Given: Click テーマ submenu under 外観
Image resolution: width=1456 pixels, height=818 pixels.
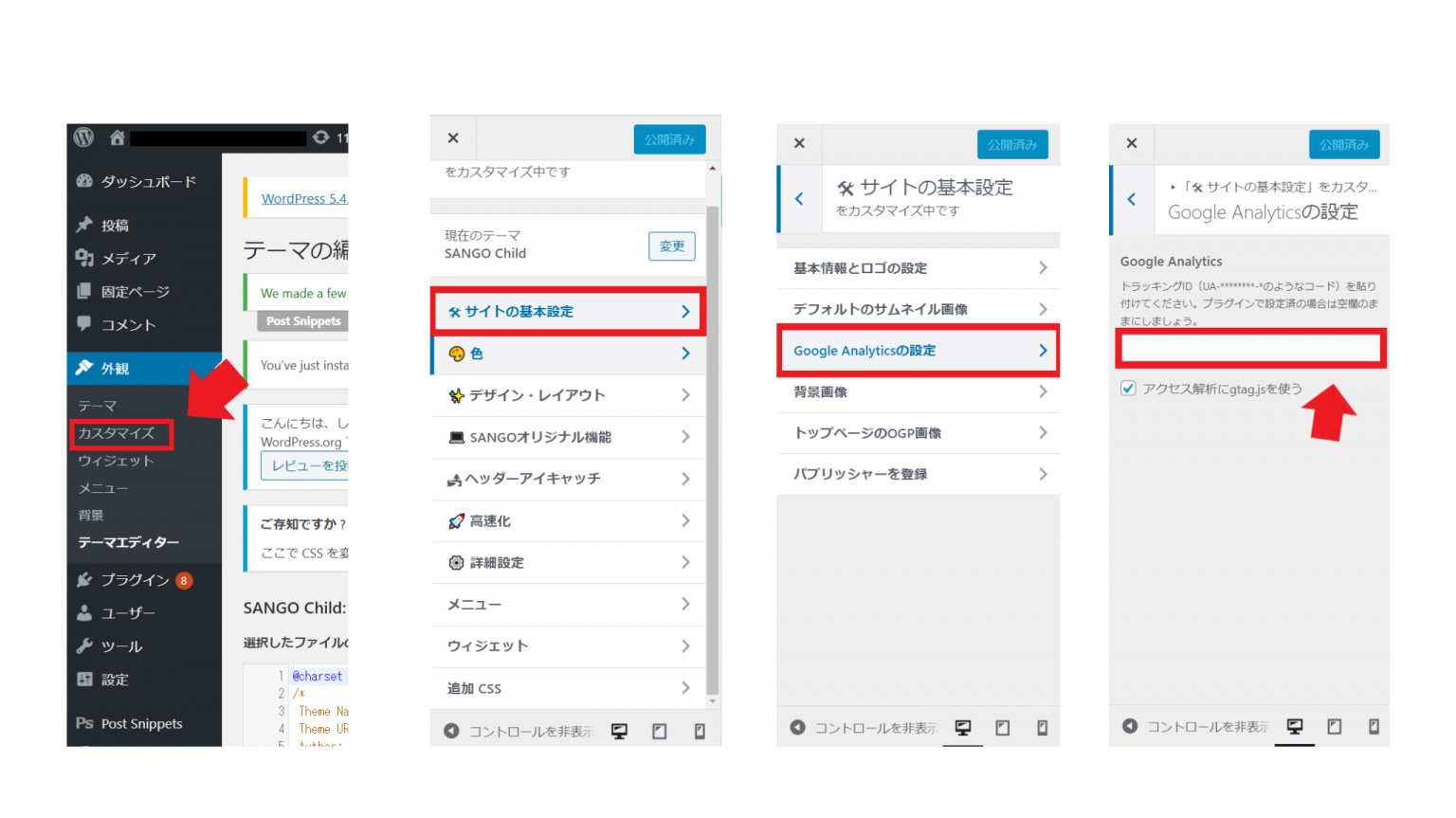Looking at the screenshot, I should point(98,406).
